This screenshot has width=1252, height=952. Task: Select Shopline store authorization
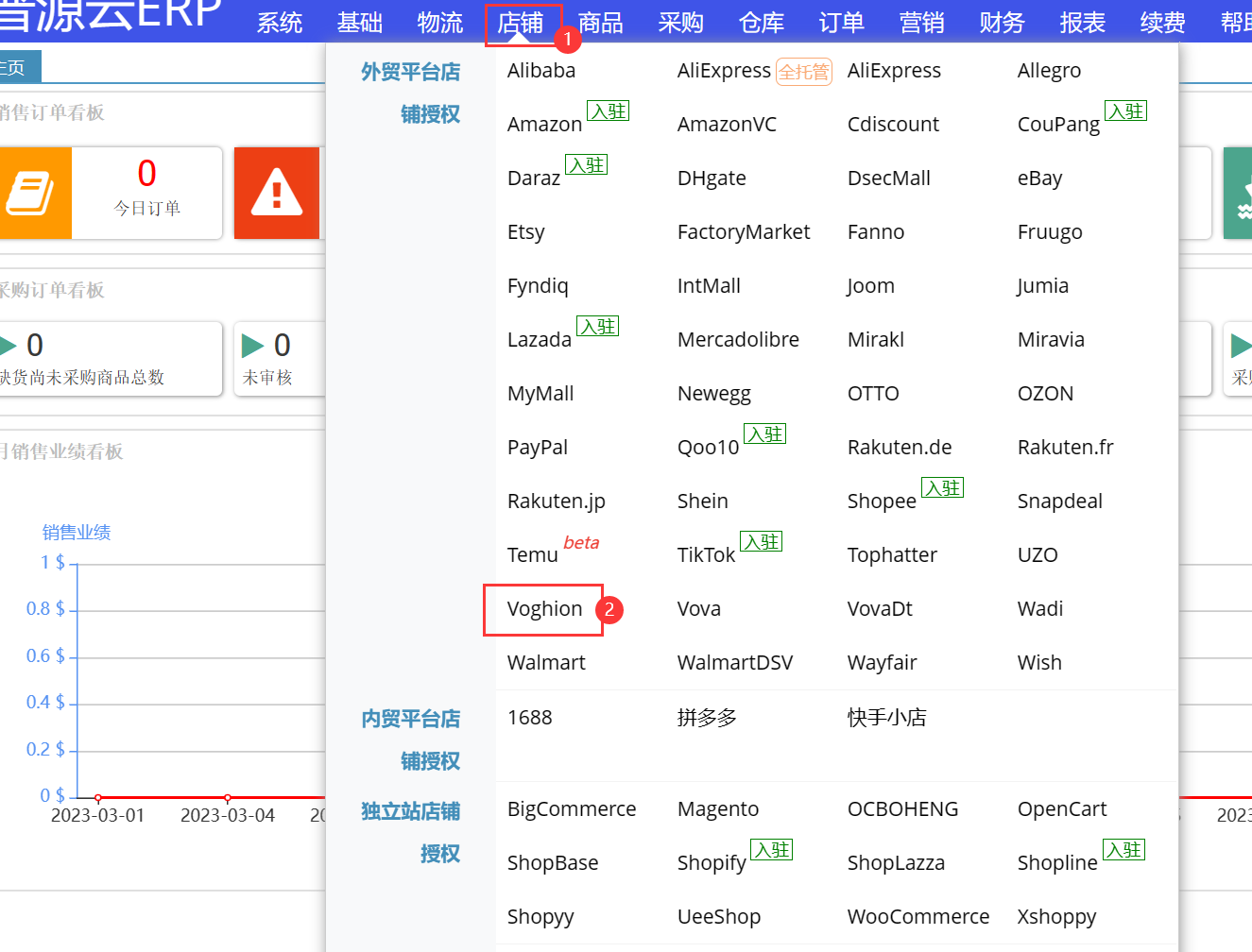point(1057,862)
